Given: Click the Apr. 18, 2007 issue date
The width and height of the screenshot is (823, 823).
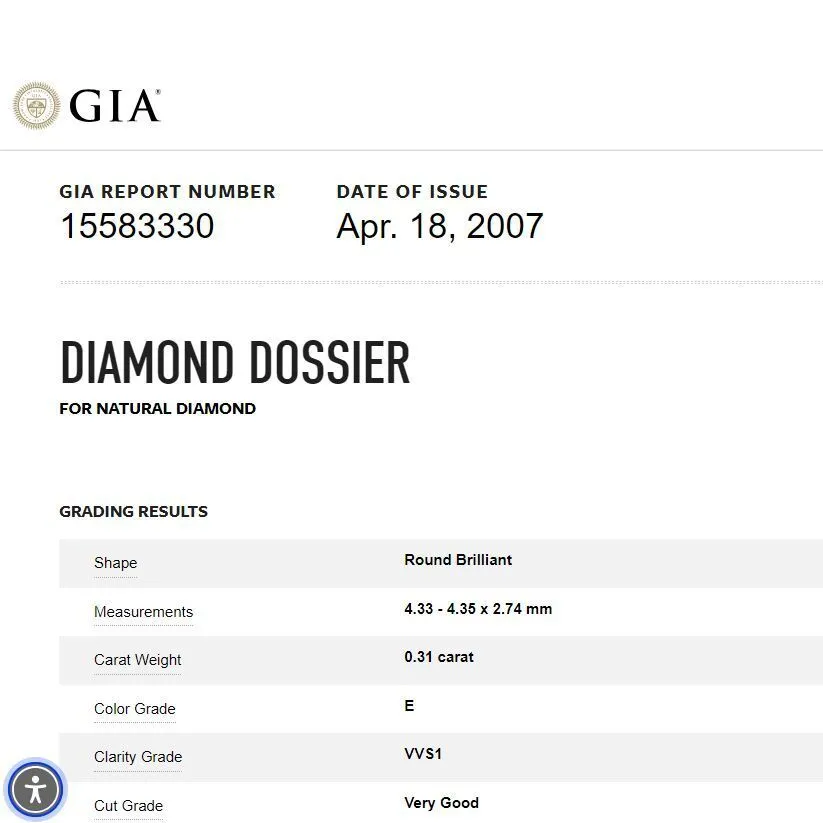Looking at the screenshot, I should (439, 226).
